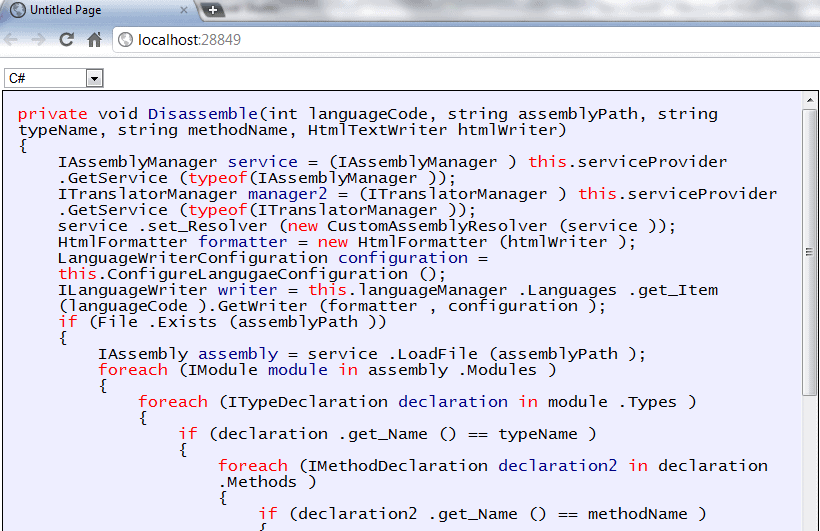Click the scrollbar up arrow in code pane
Viewport: 820px width, 531px height.
pyautogui.click(x=810, y=100)
